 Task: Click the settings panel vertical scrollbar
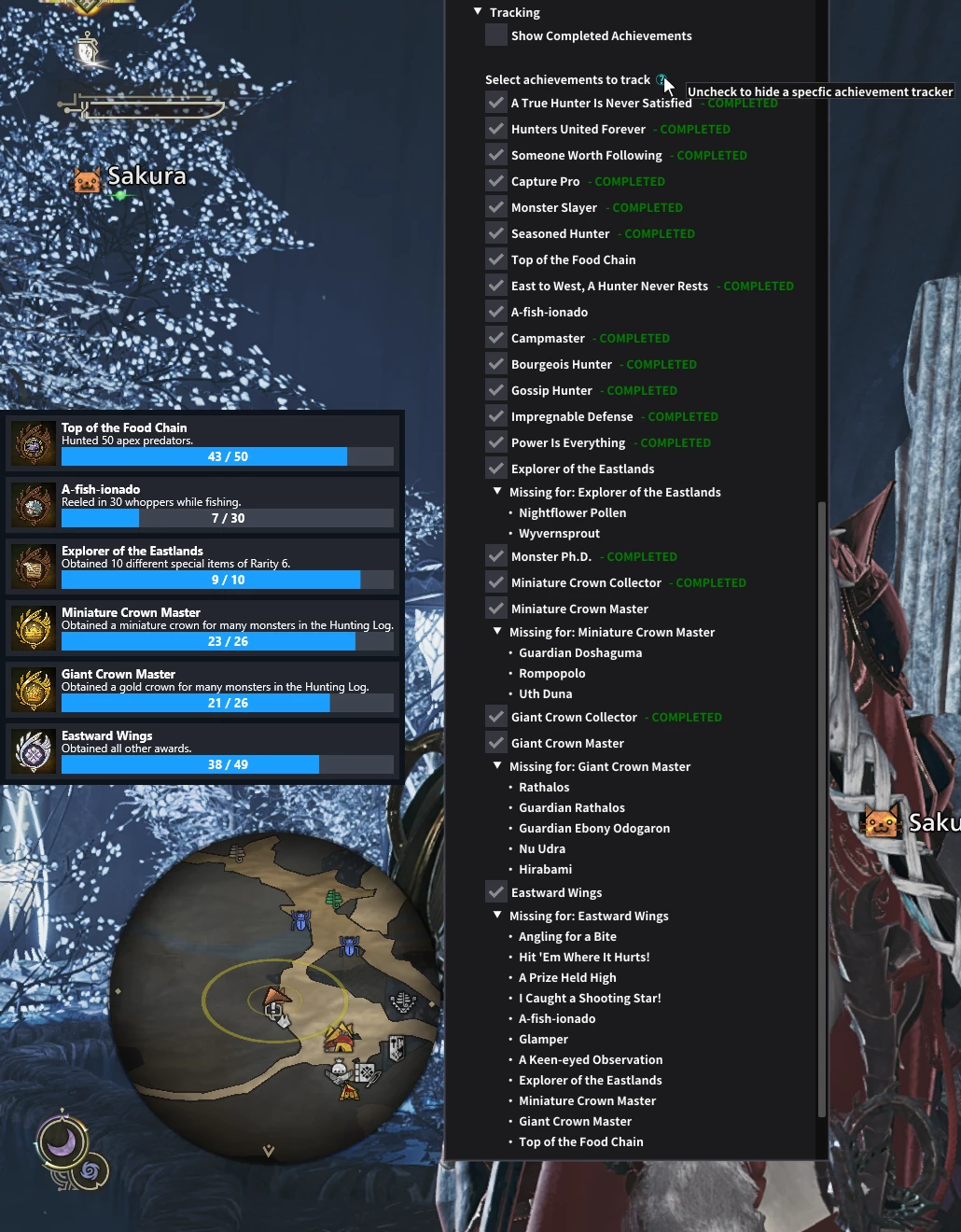coord(821,808)
